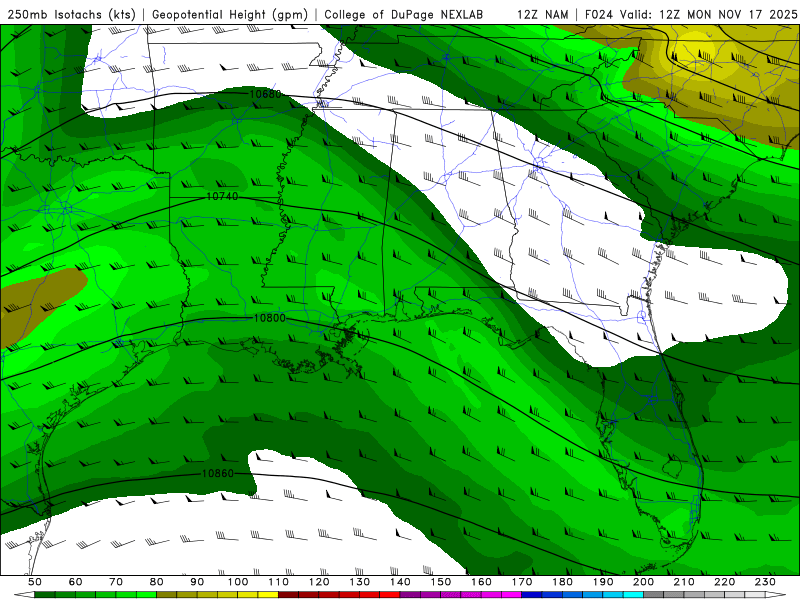Image resolution: width=800 pixels, height=600 pixels.
Task: Click the right arrow cap of the colorbar
Action: click(776, 595)
